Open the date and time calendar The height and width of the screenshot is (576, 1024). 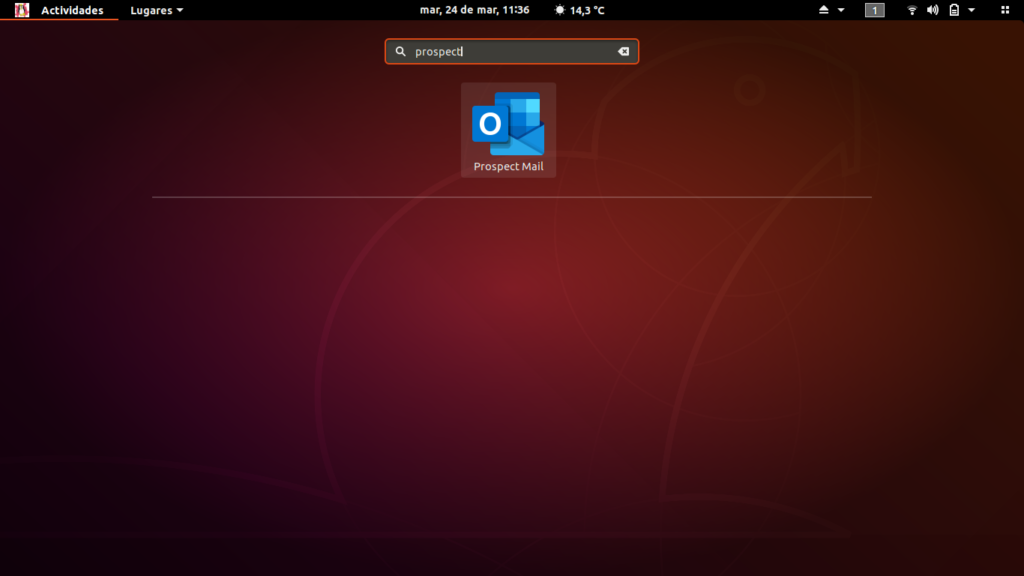pyautogui.click(x=474, y=10)
